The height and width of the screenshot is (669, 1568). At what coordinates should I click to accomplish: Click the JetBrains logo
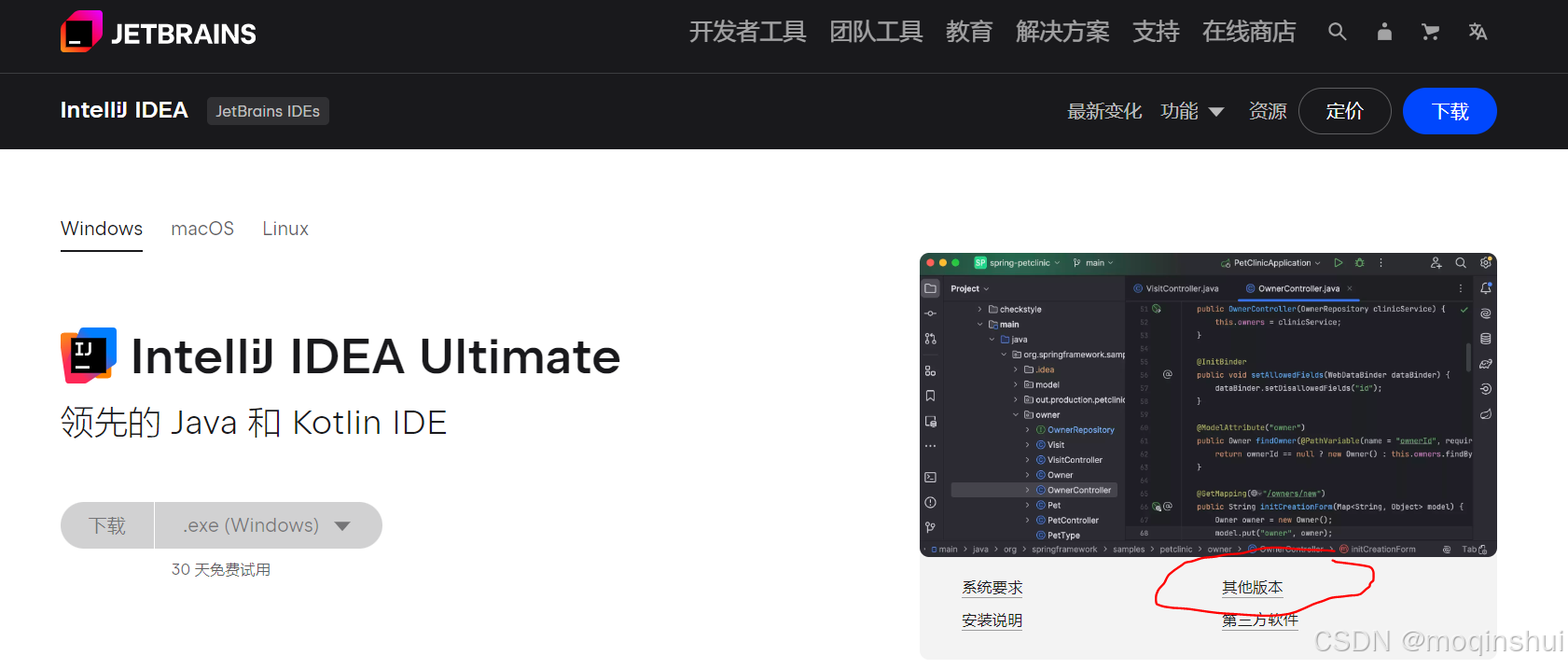(x=159, y=33)
